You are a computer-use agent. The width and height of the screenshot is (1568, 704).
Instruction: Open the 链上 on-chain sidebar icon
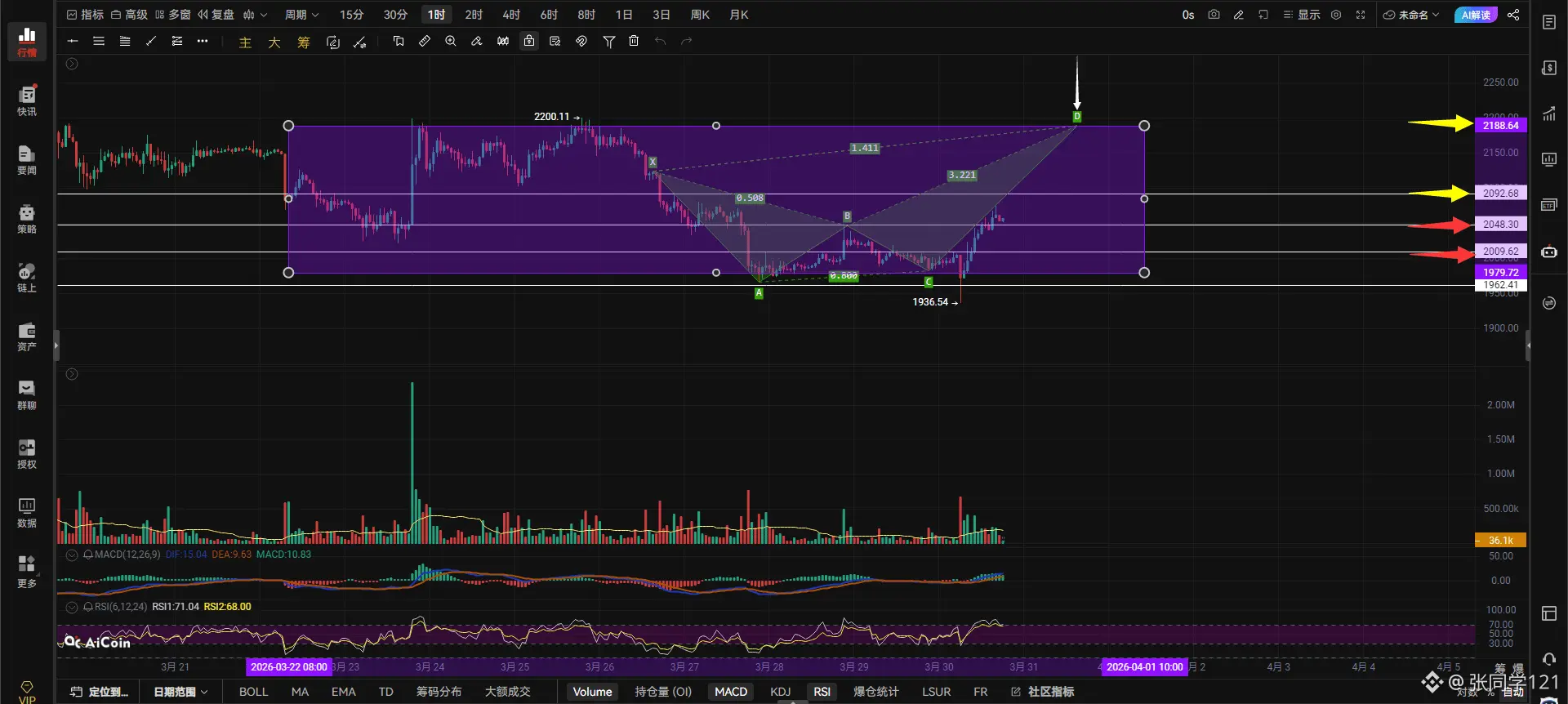[x=27, y=278]
